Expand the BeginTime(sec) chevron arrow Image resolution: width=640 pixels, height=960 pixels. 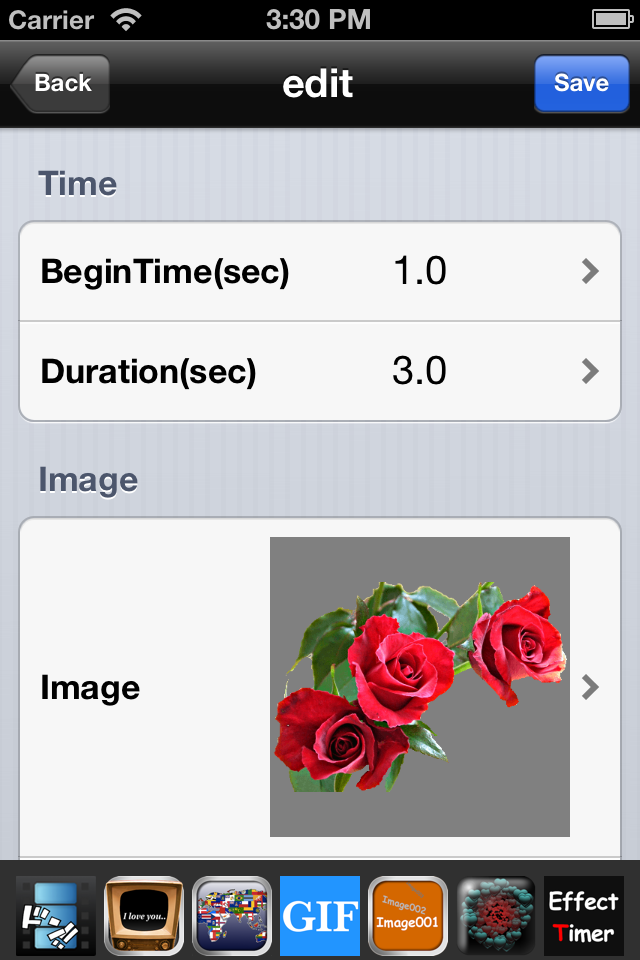pos(590,271)
